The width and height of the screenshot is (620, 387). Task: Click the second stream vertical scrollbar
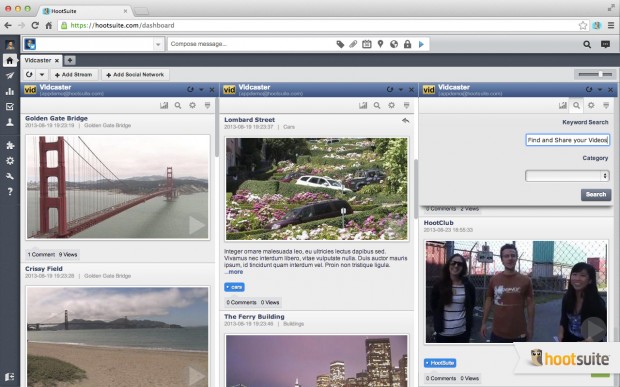click(416, 189)
